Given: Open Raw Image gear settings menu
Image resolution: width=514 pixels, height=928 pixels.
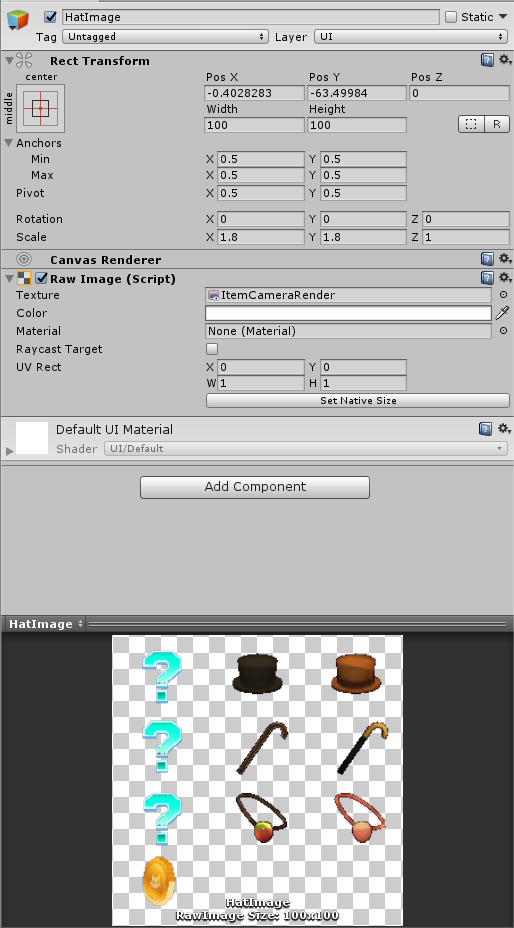Looking at the screenshot, I should (x=504, y=278).
